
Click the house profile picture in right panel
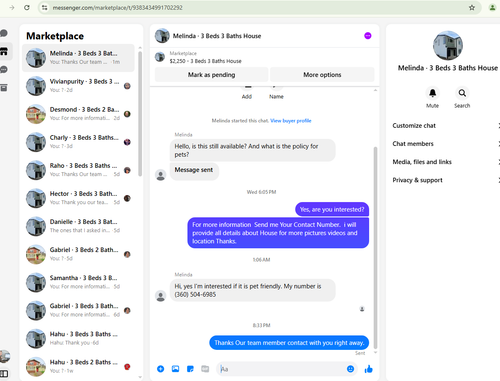pos(448,46)
